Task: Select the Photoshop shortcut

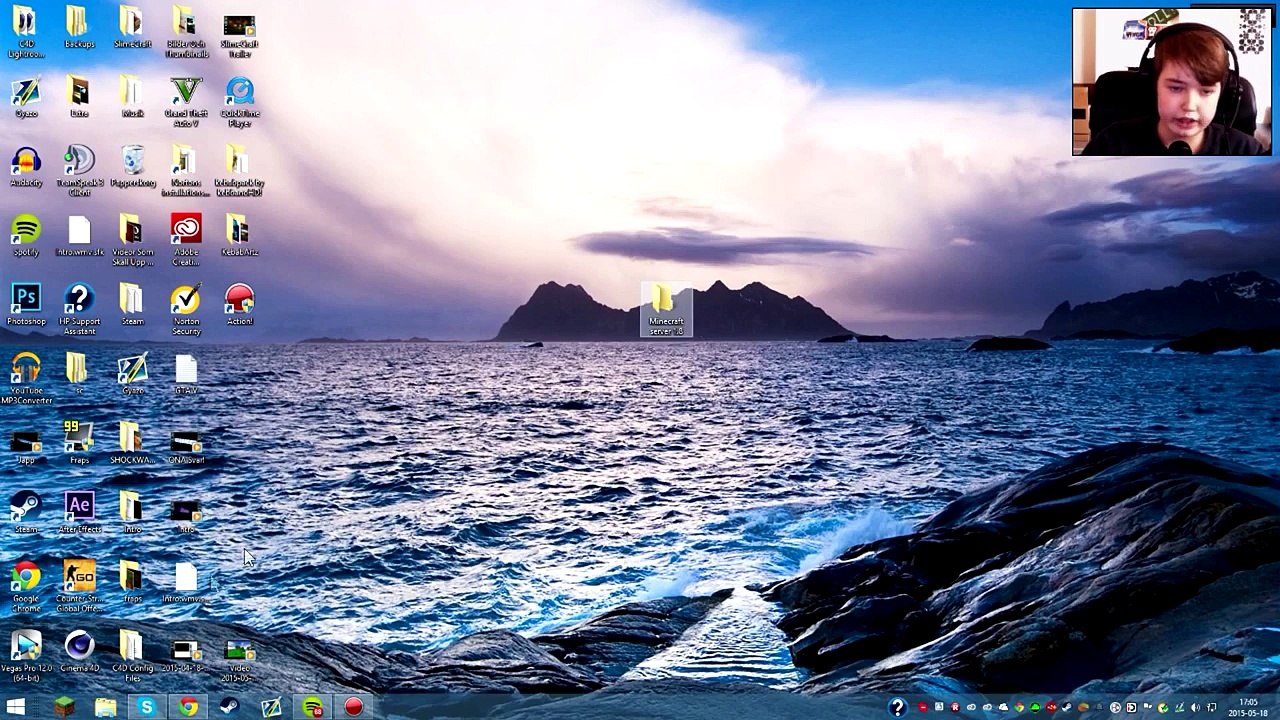Action: 26,305
